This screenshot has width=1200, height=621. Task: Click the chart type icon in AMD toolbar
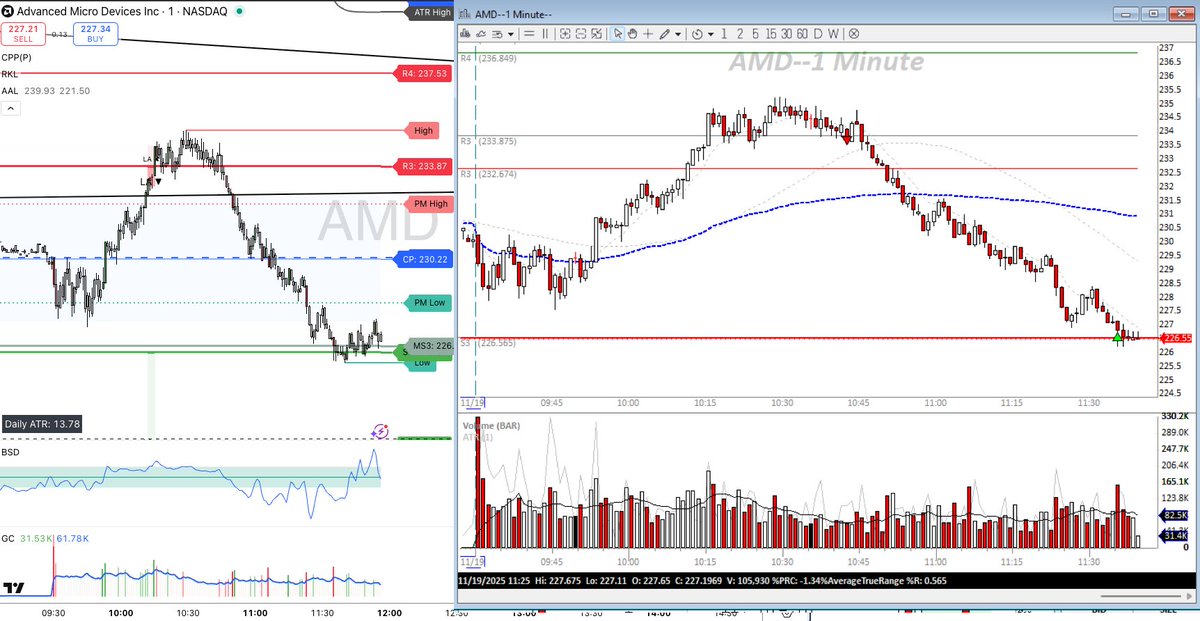(x=466, y=33)
